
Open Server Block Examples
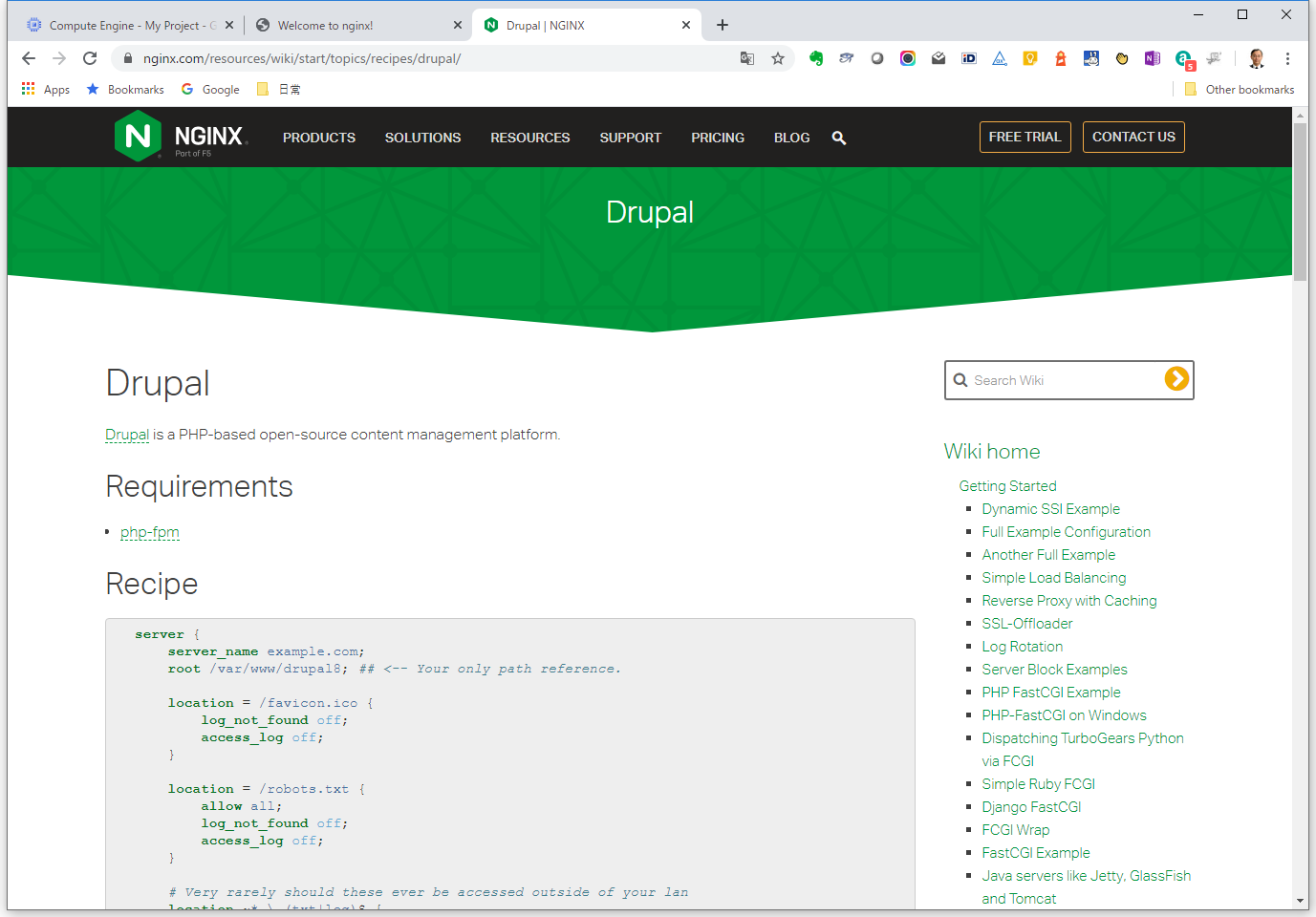(x=1054, y=670)
